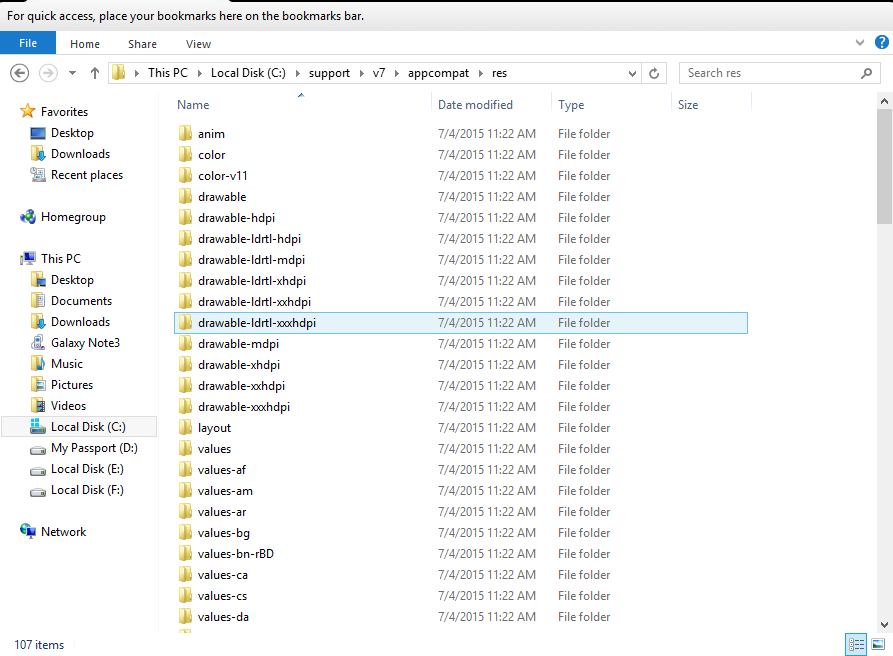Refresh the current folder view
The height and width of the screenshot is (656, 893).
[x=654, y=73]
